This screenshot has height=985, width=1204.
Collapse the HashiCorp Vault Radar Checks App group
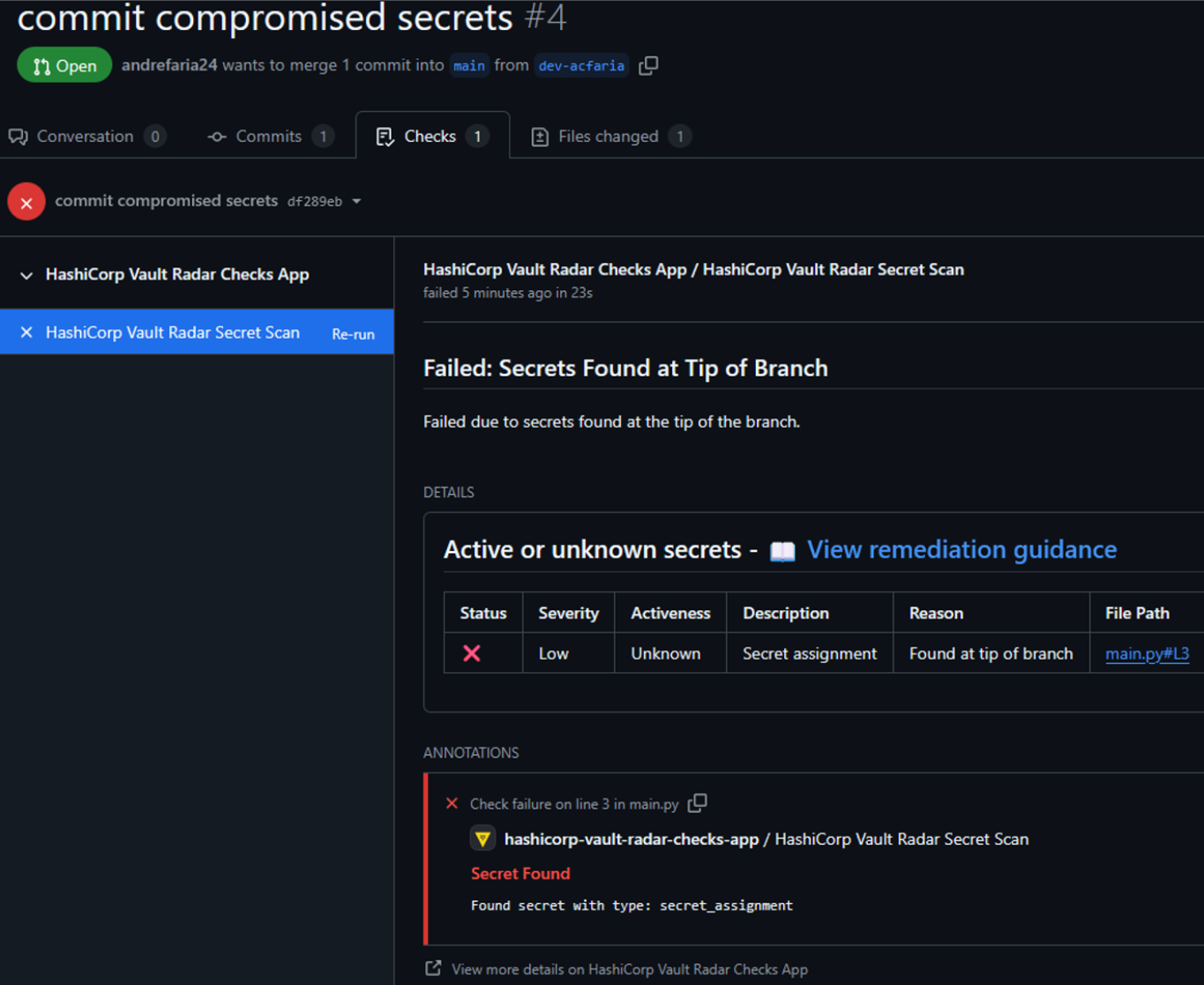click(26, 274)
